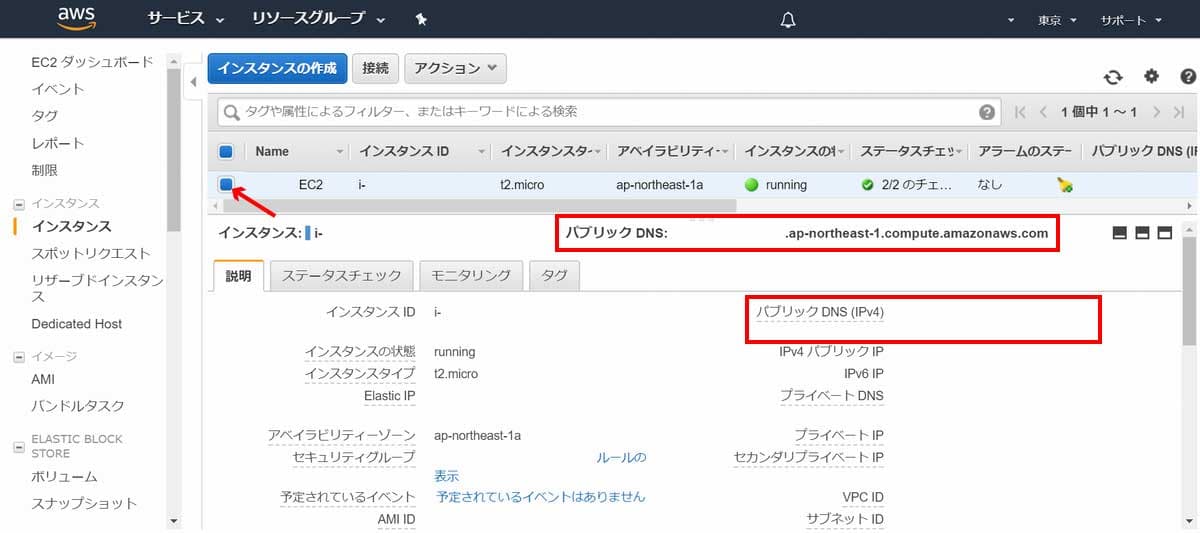Click the alarm status icon in EC2 row

coord(1065,185)
